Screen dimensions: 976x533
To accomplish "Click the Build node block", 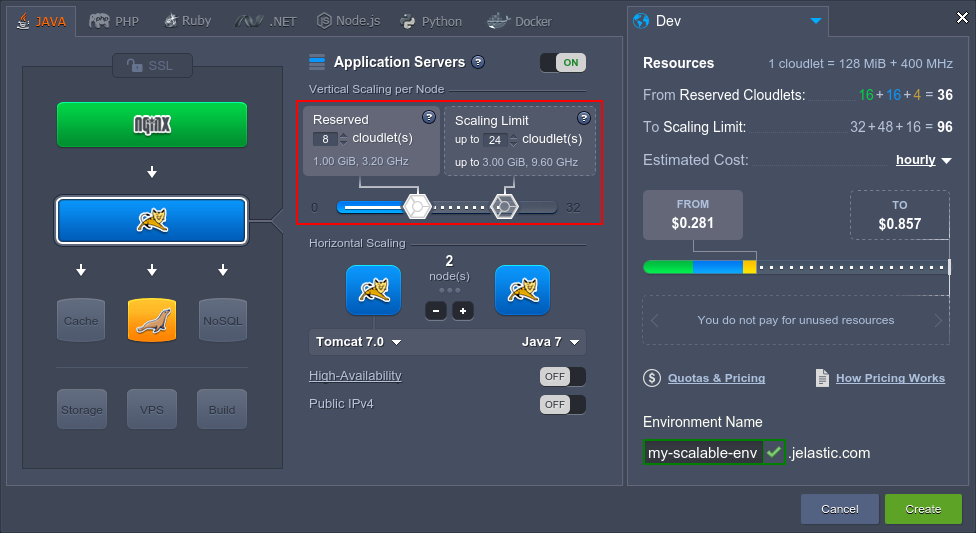I will tap(222, 409).
